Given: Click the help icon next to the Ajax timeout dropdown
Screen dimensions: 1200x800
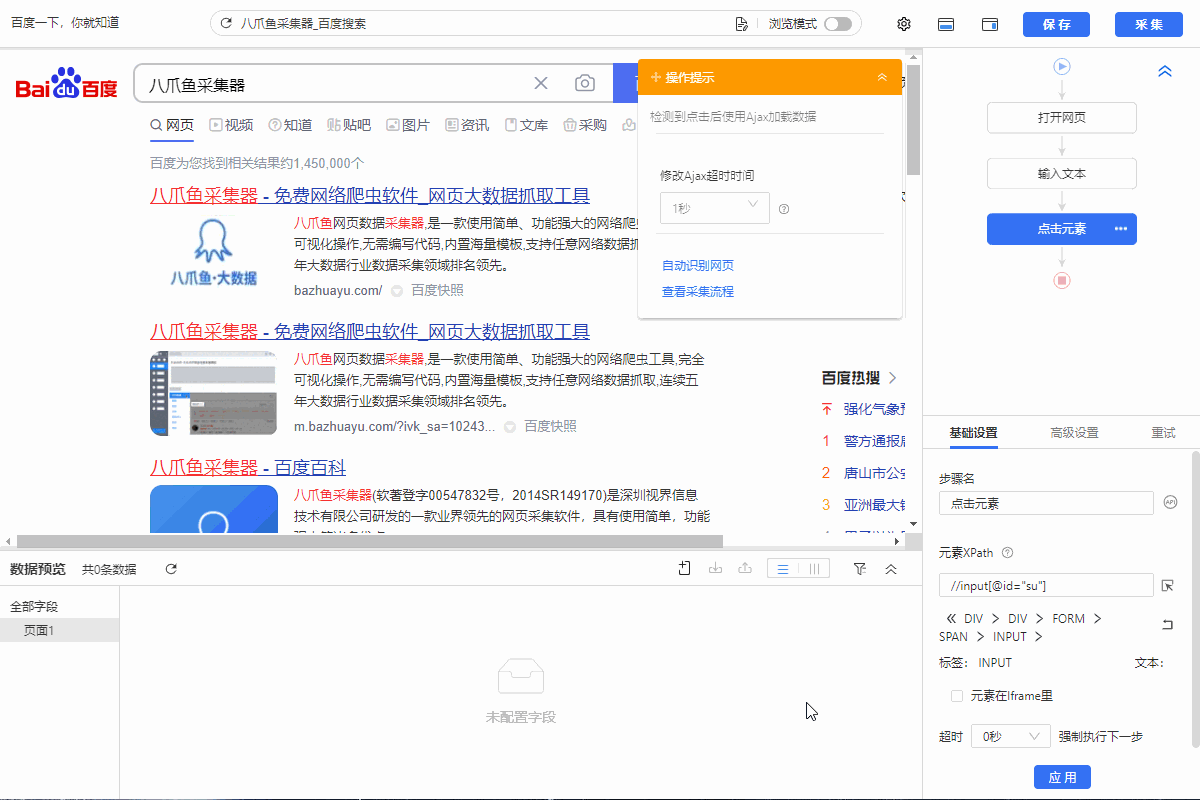Looking at the screenshot, I should point(784,209).
